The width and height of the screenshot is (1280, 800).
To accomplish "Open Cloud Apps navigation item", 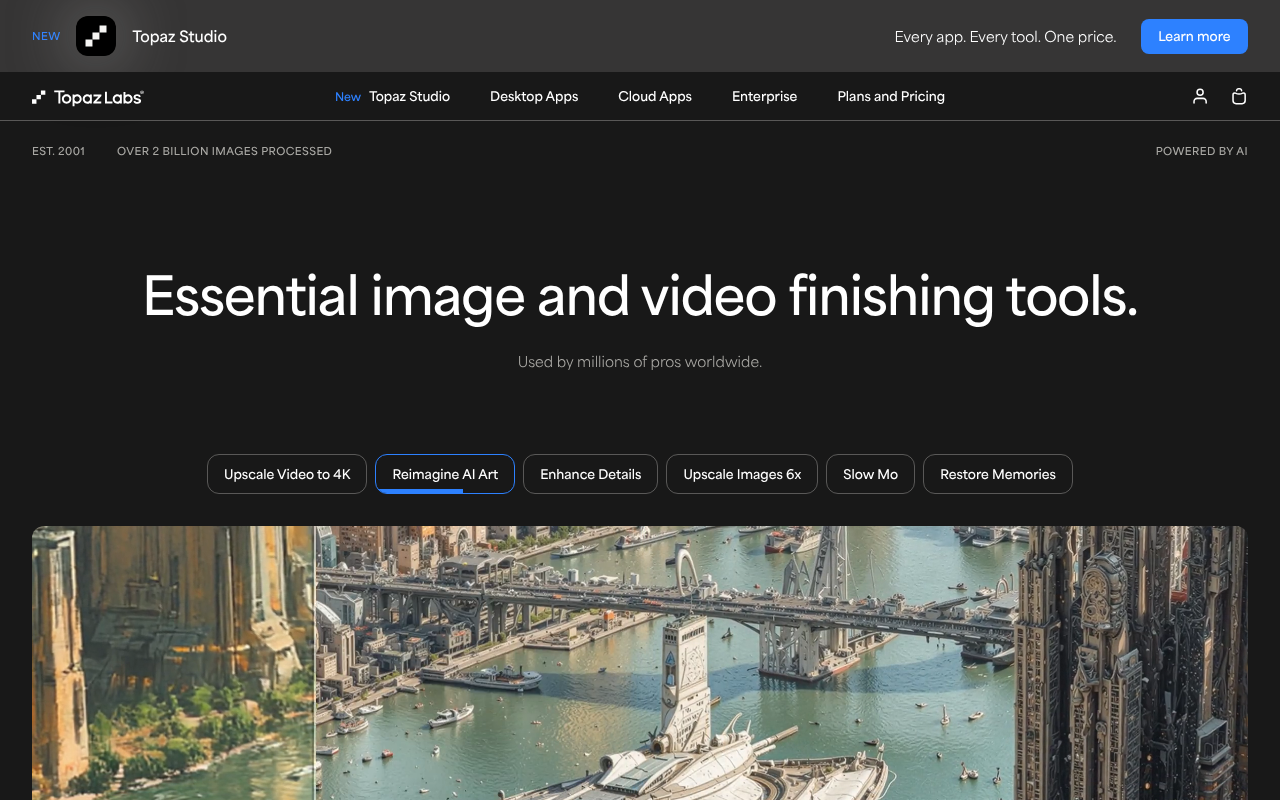I will coord(654,96).
